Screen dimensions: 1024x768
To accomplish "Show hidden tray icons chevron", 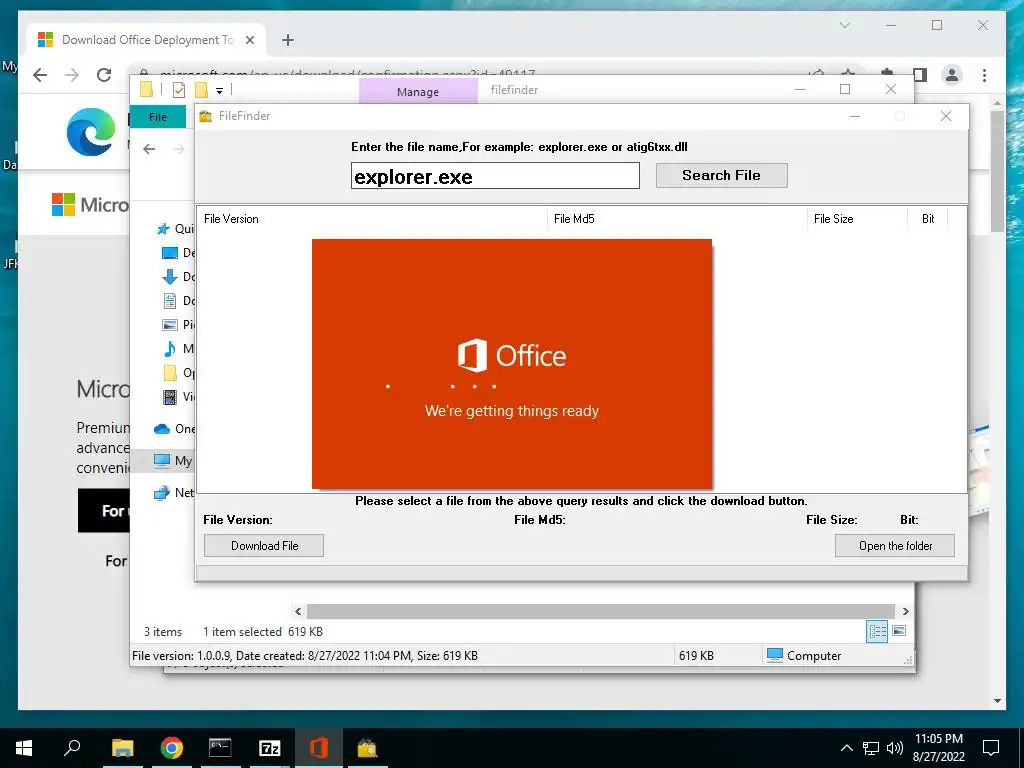I will [846, 748].
